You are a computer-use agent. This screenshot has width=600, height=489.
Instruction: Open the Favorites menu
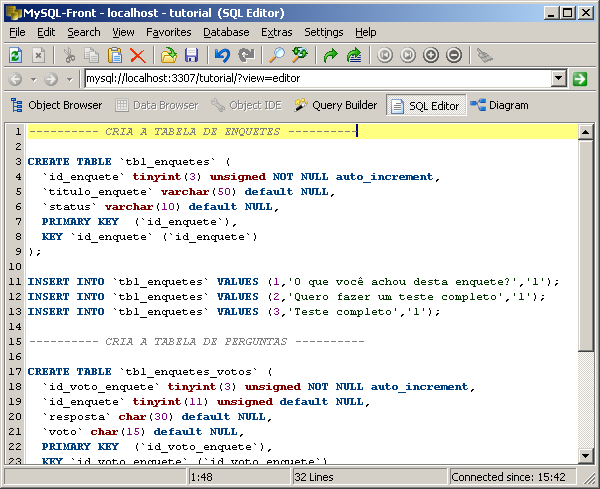(169, 32)
